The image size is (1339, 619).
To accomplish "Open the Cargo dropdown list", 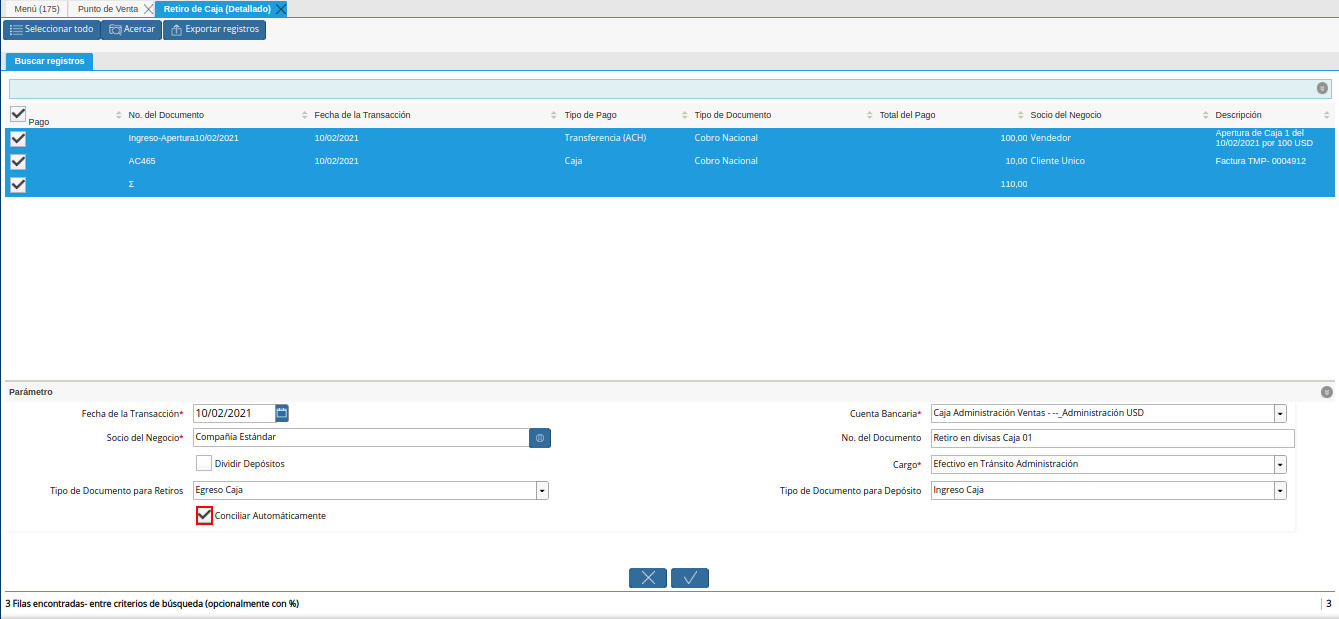I will click(x=1280, y=464).
